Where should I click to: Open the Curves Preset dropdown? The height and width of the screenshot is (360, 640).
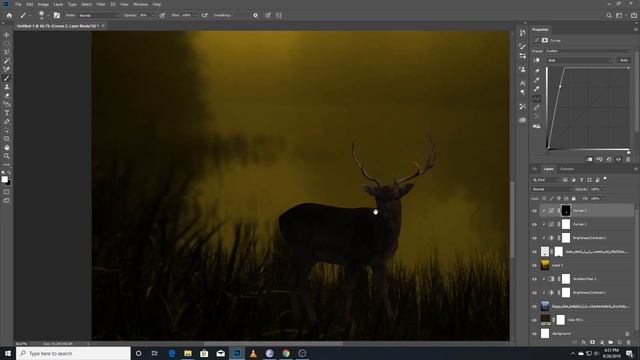coord(588,51)
